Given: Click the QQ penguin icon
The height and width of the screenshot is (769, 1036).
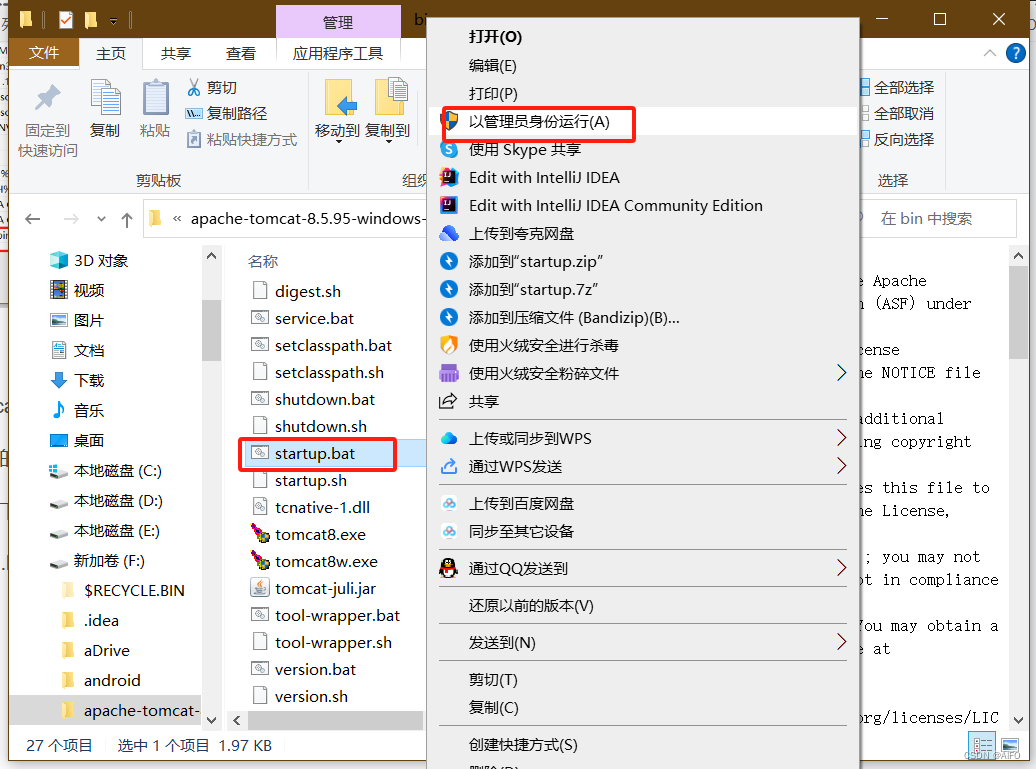Looking at the screenshot, I should tap(449, 568).
